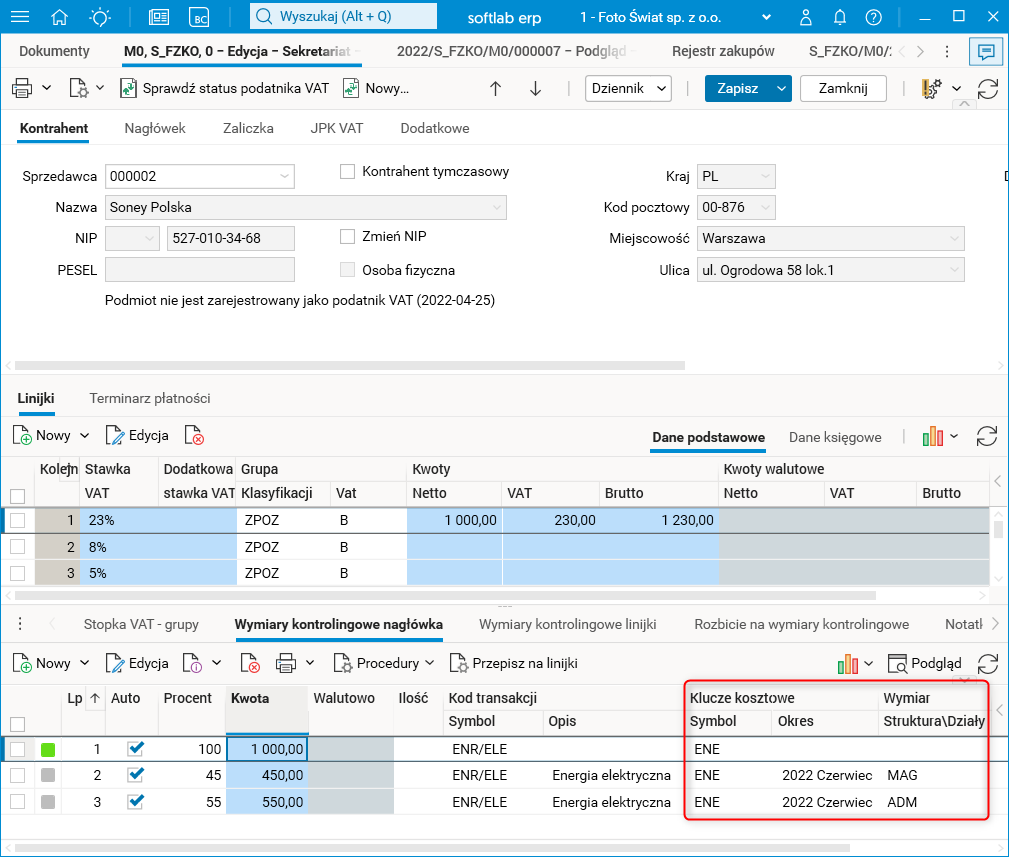Click the Zamknij button
1009x857 pixels.
click(843, 88)
